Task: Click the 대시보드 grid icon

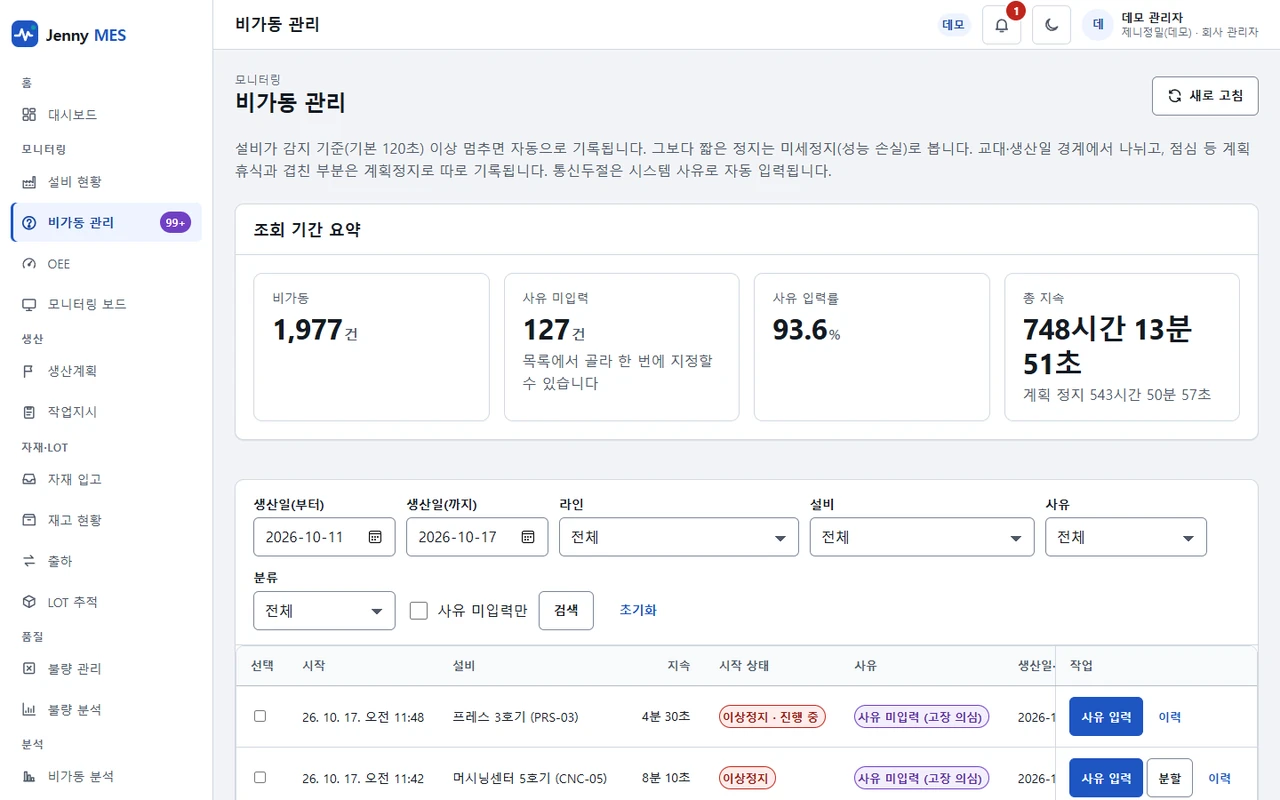Action: [29, 115]
